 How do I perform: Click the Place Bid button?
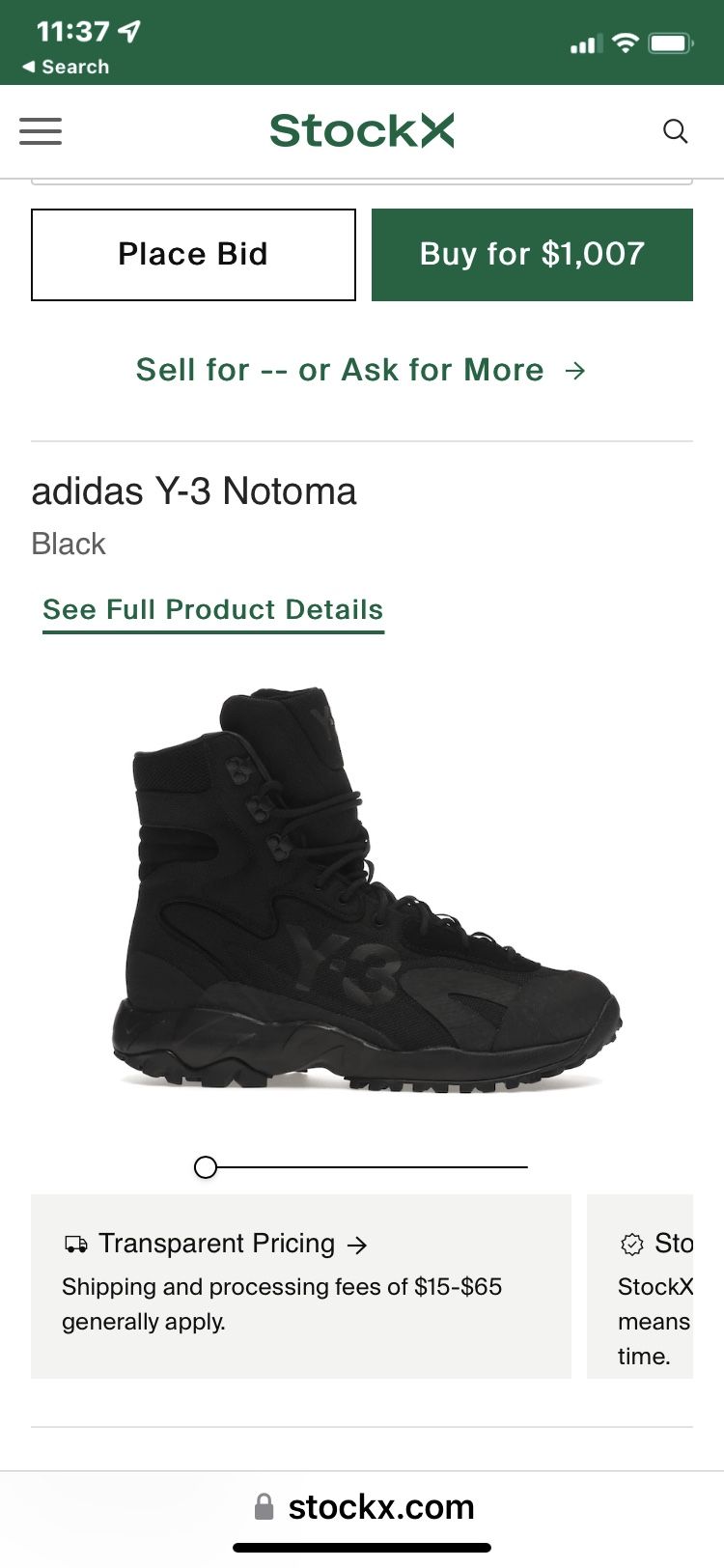(193, 255)
